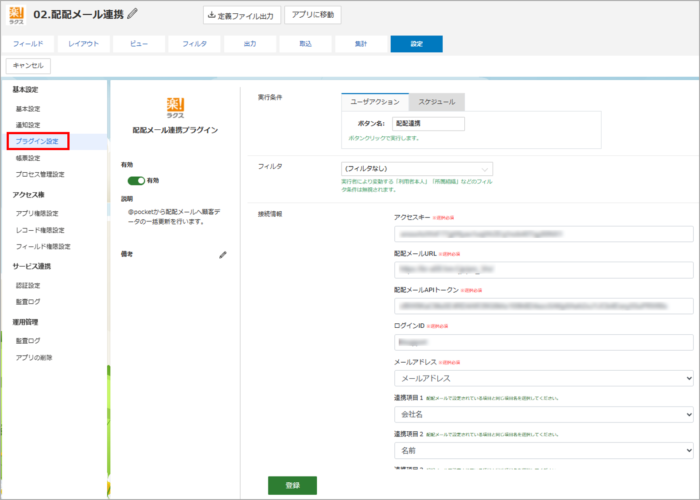Click the app title 02.配配メール連携
The height and width of the screenshot is (500, 700).
point(79,14)
